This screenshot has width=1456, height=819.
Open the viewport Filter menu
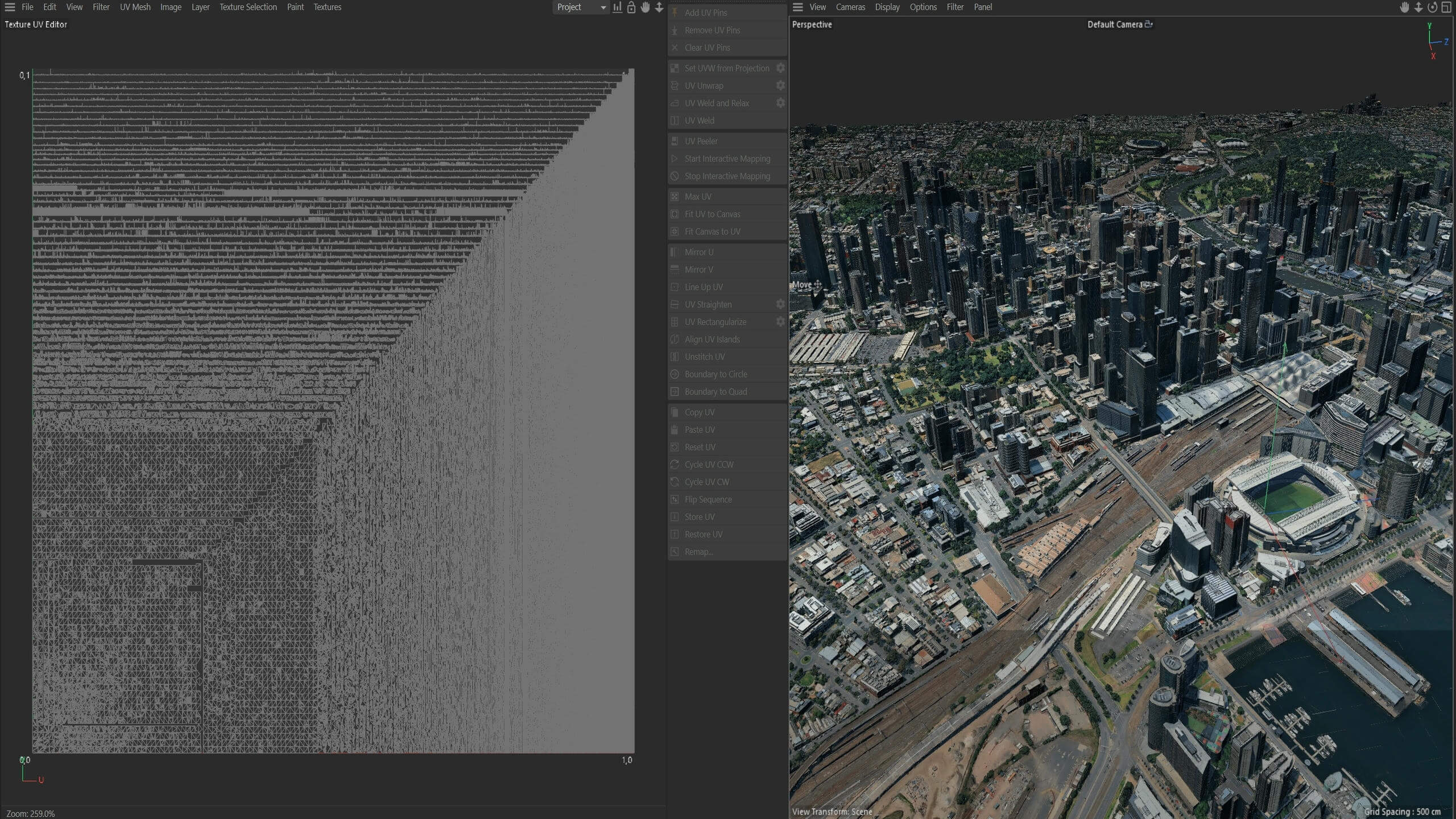(x=955, y=7)
